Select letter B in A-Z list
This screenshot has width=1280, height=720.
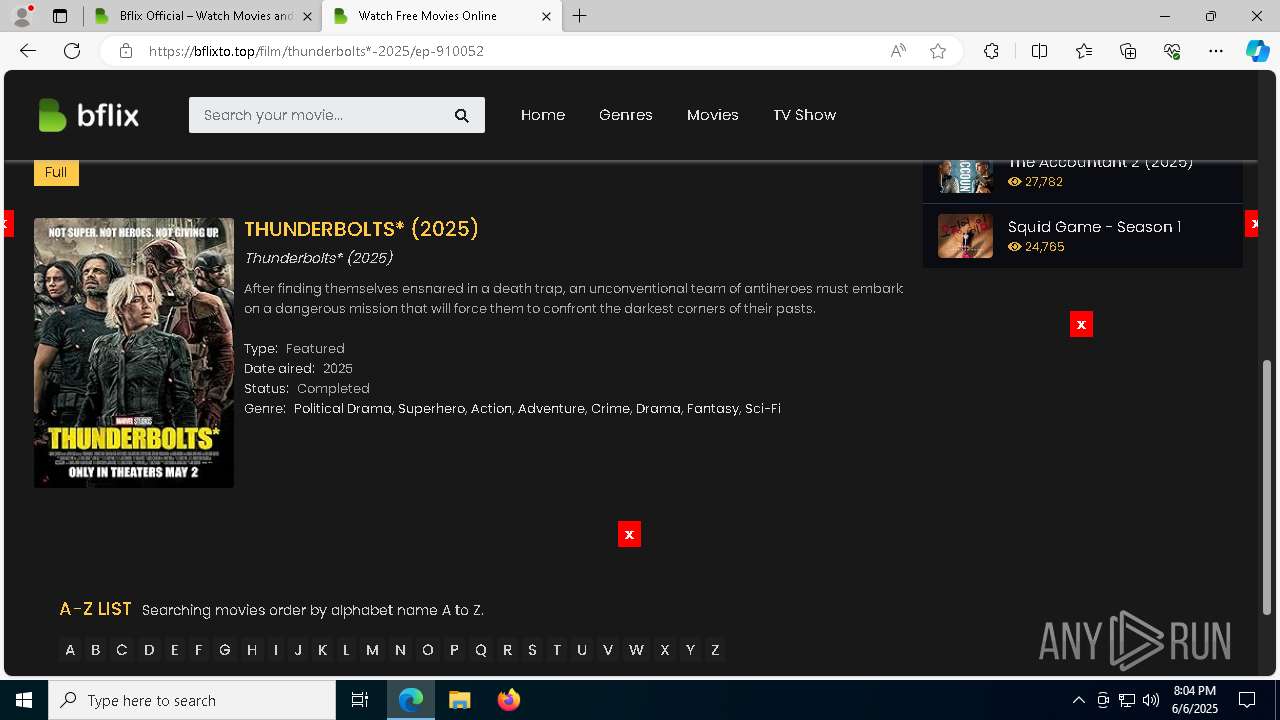96,650
